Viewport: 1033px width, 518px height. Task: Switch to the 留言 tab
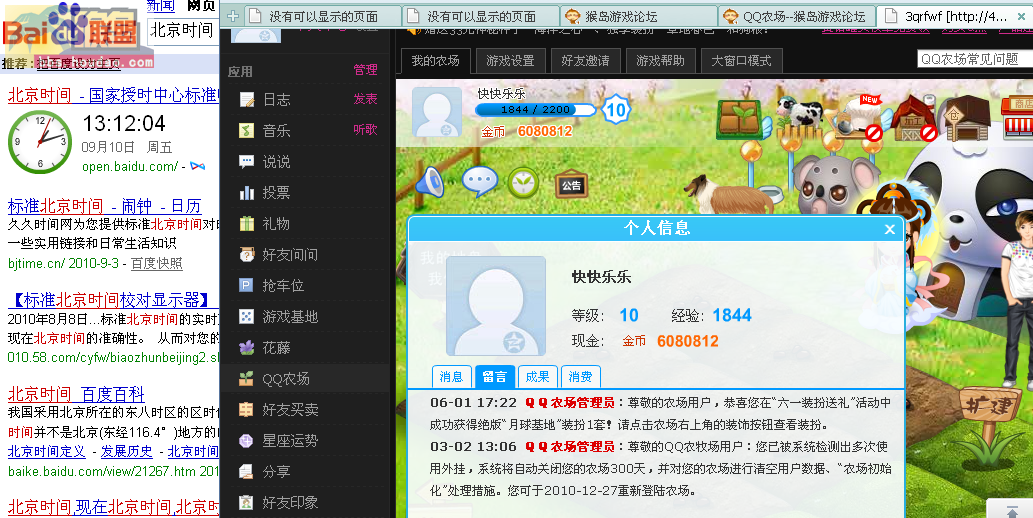[x=495, y=376]
